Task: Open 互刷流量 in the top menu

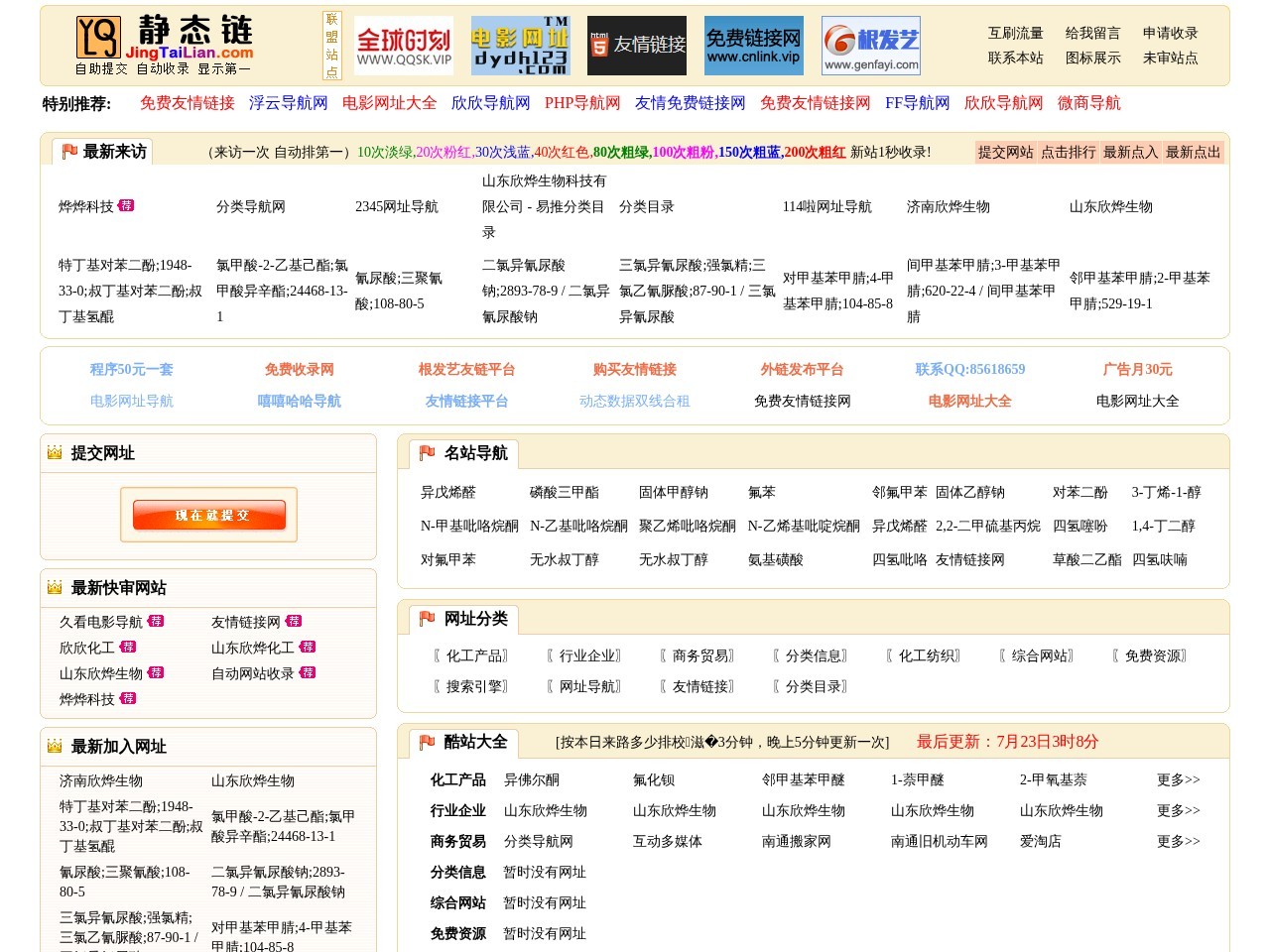Action: coord(1016,33)
